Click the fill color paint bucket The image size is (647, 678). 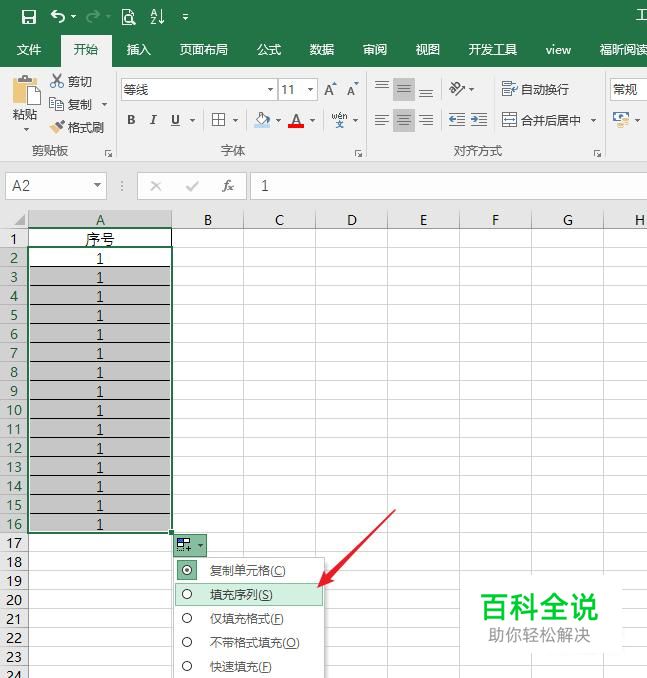pyautogui.click(x=263, y=120)
